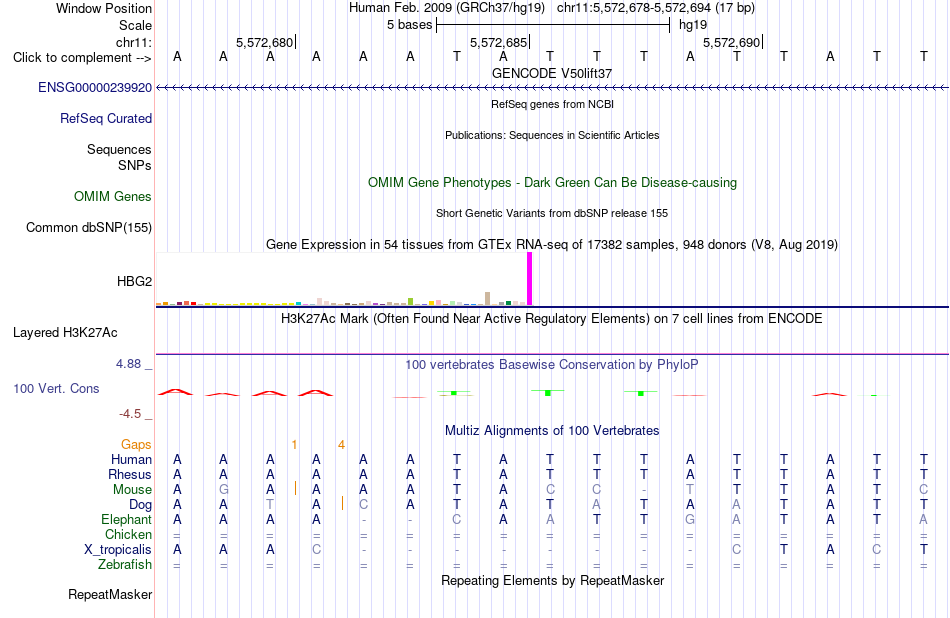Click 'Short Genetic Variants from dbSNP release 155'
950x618 pixels.
pos(552,213)
